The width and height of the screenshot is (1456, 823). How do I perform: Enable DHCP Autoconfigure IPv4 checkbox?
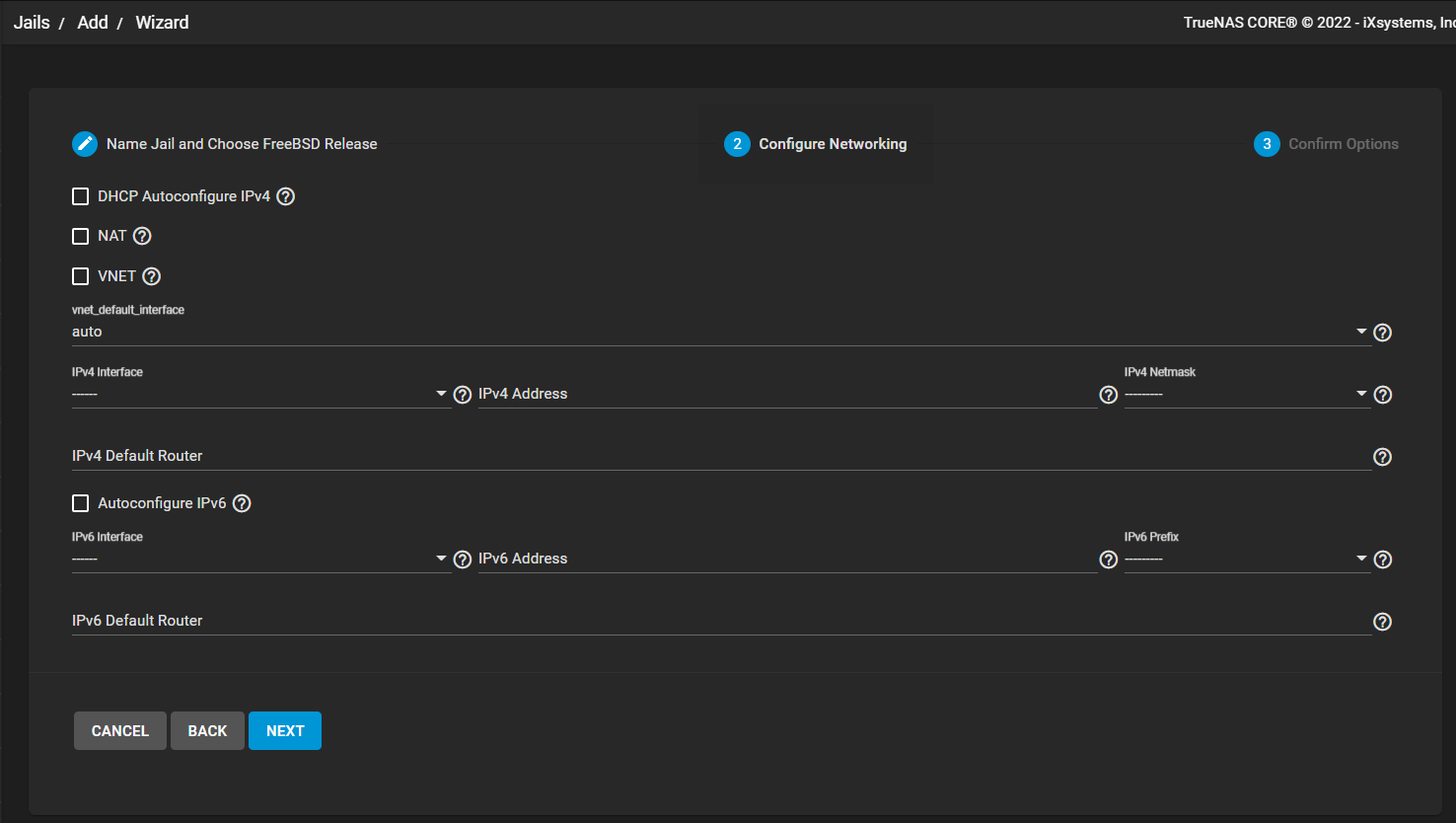81,196
